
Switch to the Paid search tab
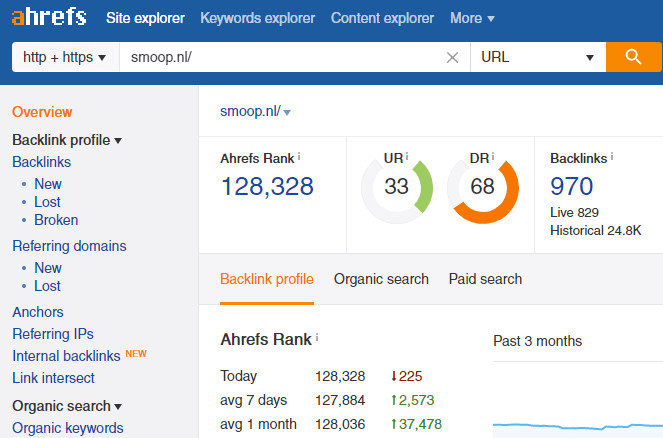[485, 279]
